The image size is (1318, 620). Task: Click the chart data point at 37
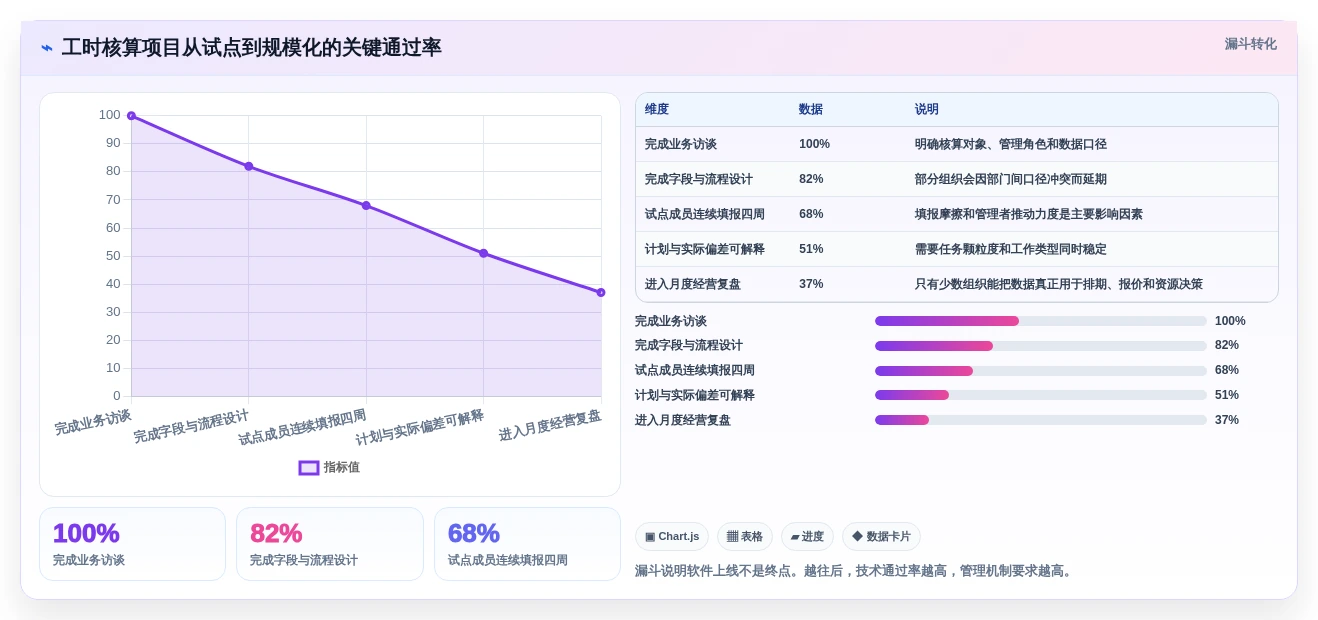click(x=601, y=292)
